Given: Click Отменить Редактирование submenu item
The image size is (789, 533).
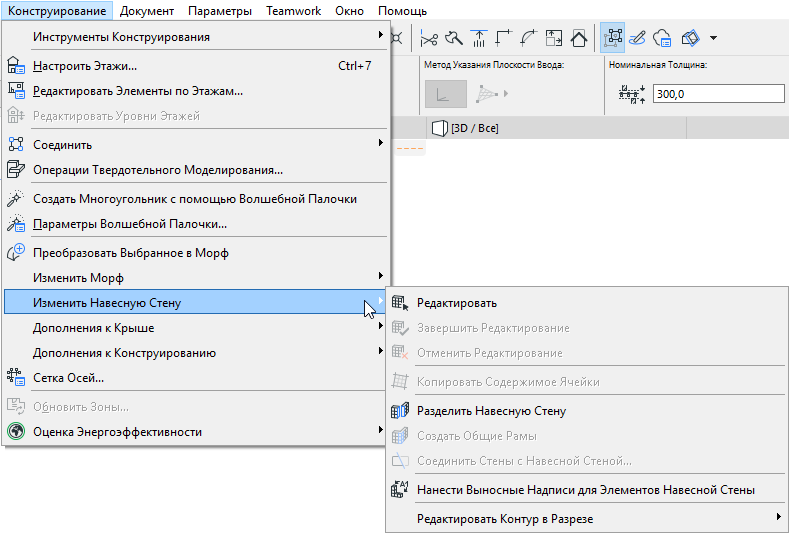Looking at the screenshot, I should 587,353.
